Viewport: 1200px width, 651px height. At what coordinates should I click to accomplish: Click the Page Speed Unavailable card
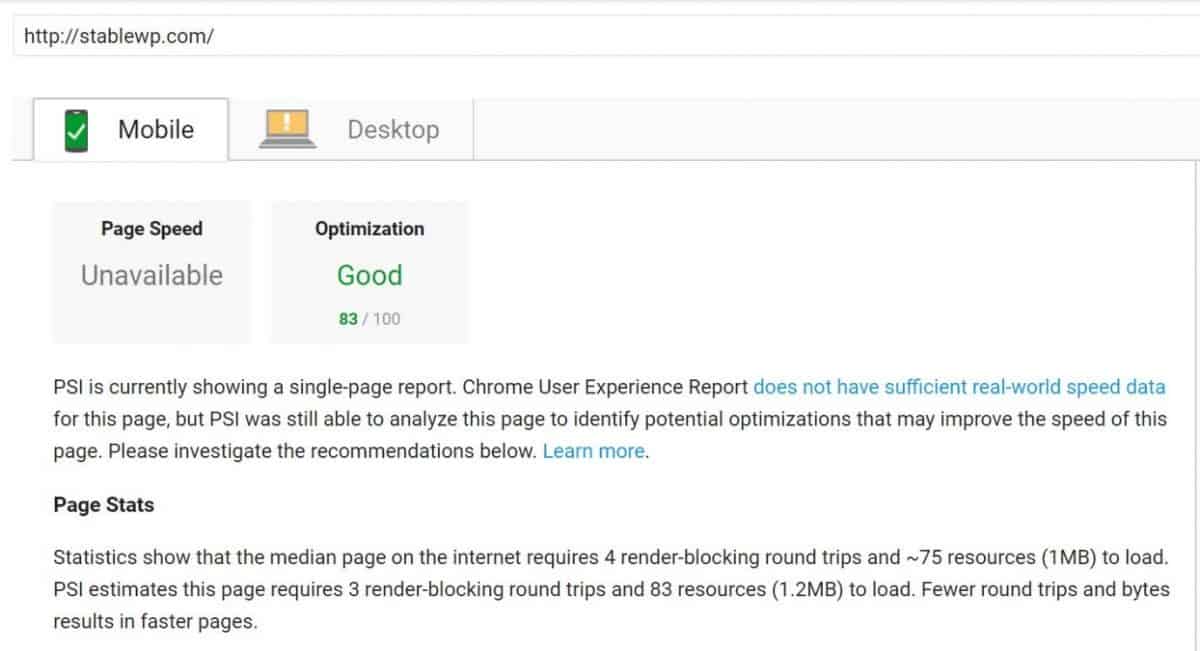tap(152, 272)
